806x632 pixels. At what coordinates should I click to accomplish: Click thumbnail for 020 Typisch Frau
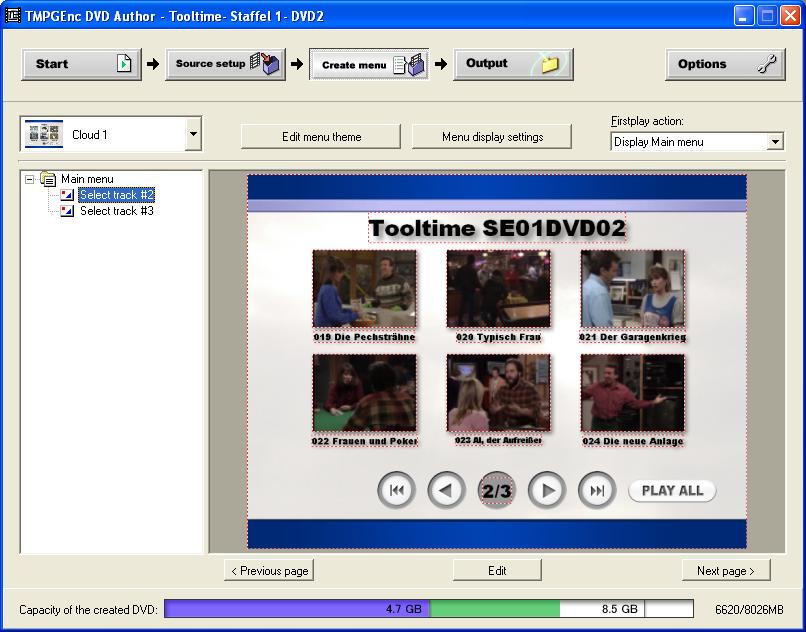(498, 288)
